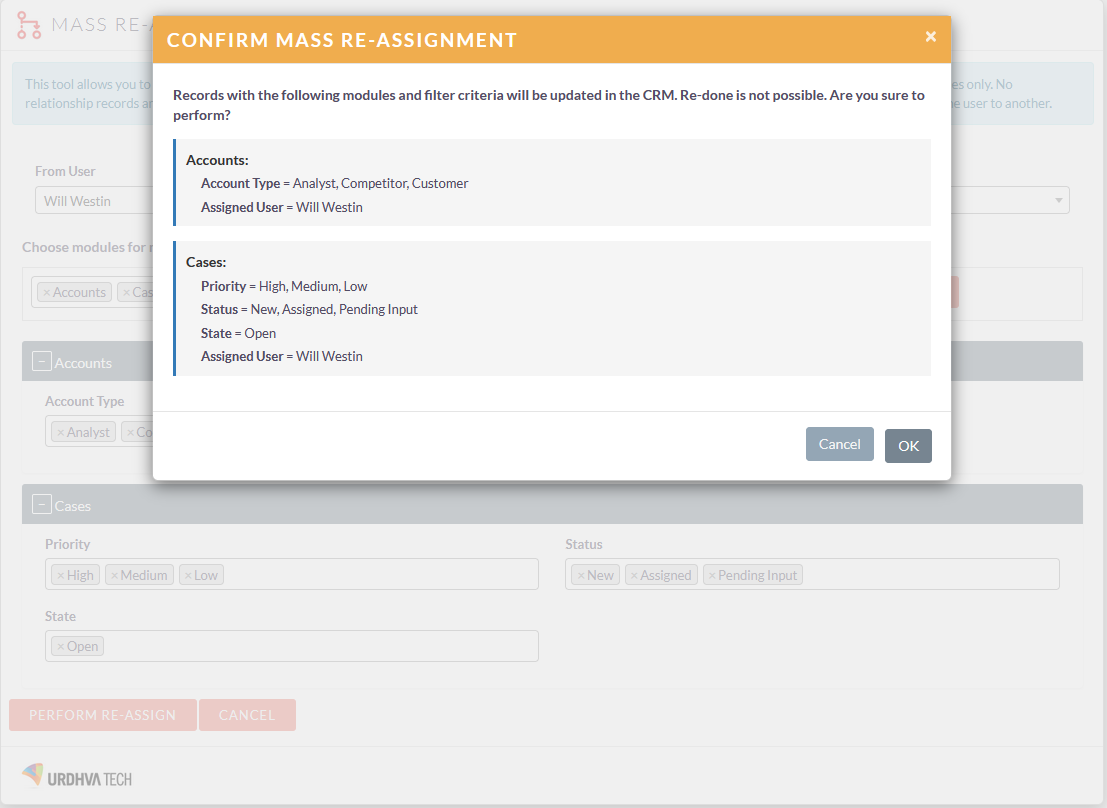
Task: Remove the Assigned status filter tag
Action: pos(636,574)
